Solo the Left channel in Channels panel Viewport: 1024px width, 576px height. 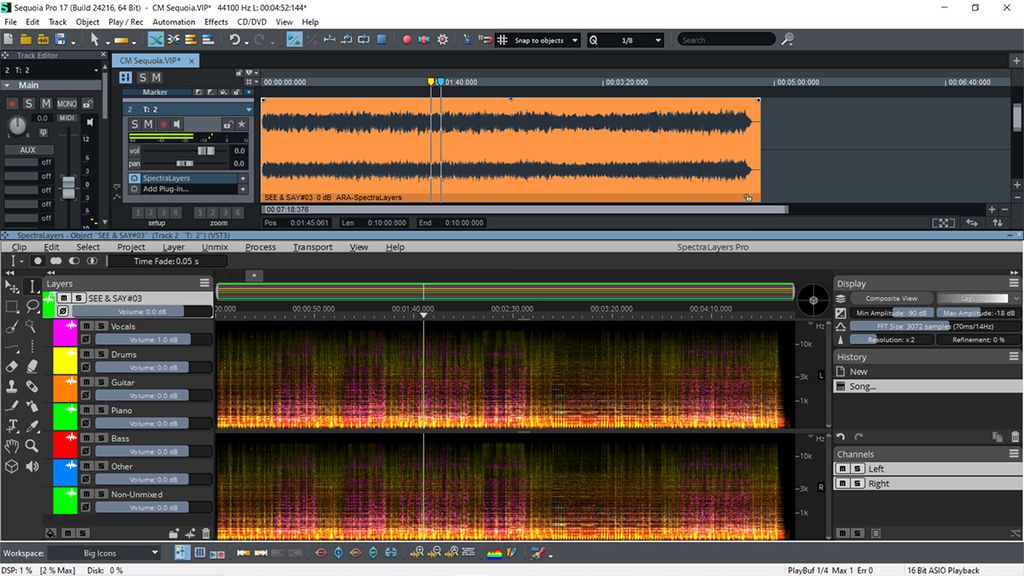coord(857,468)
